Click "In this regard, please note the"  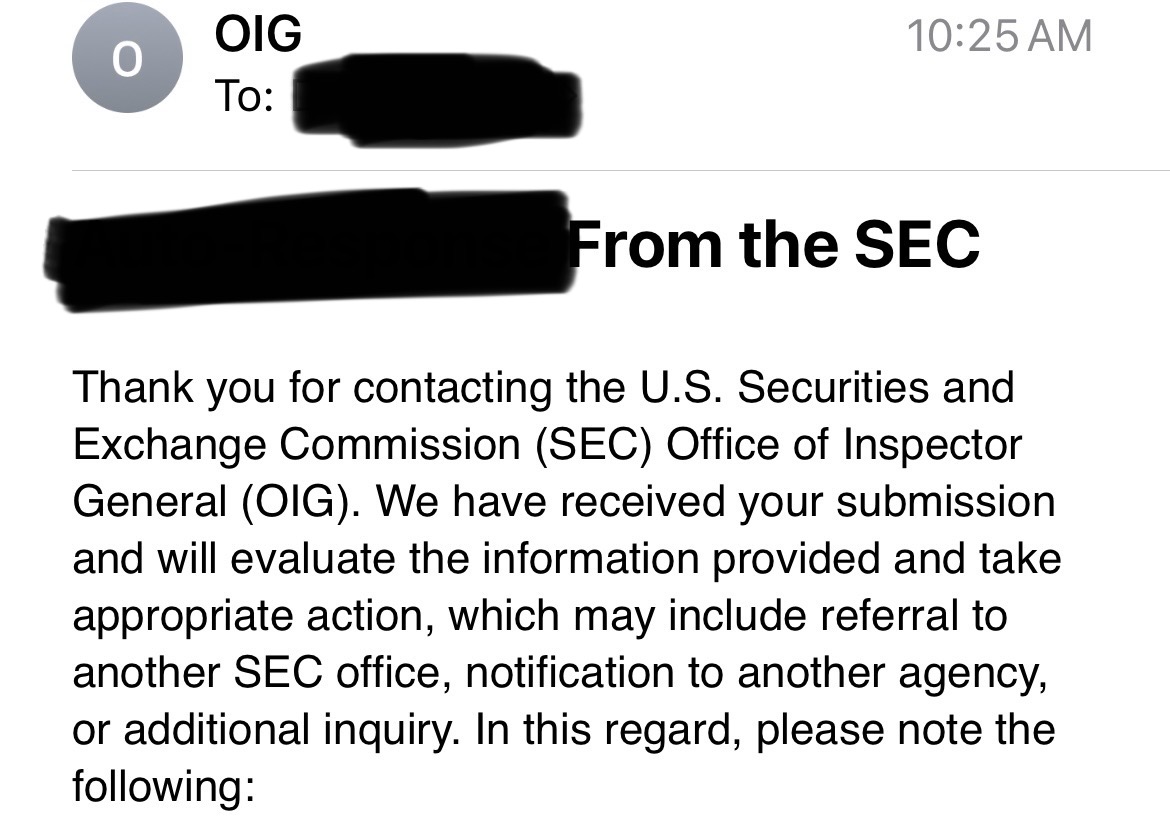coord(765,731)
